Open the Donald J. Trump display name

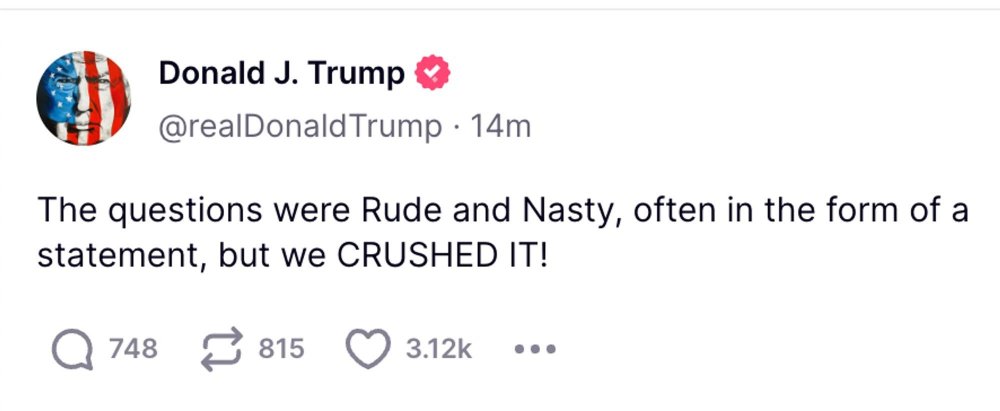click(283, 74)
